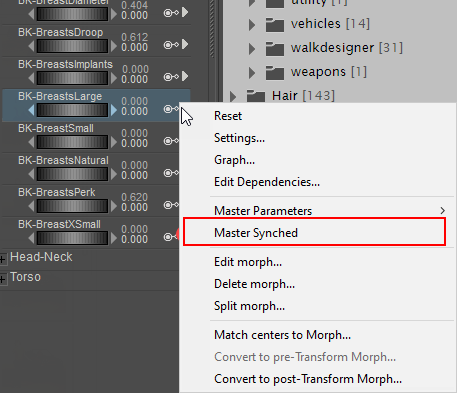457x393 pixels.
Task: Open parameter menu arrow for BK-BreastsImplants
Action: tap(185, 76)
